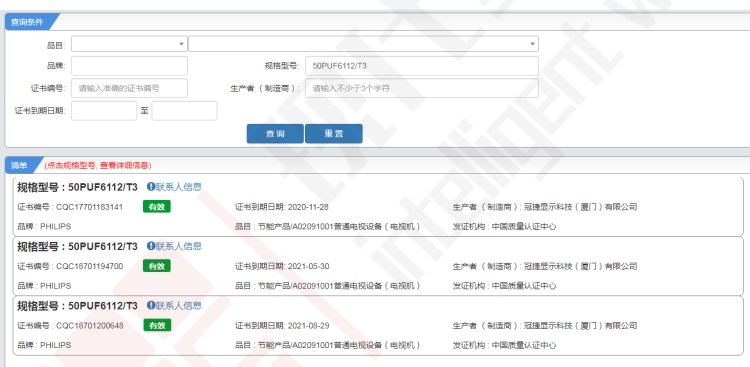The image size is (750, 367).
Task: Click the info icon in the CQC18701194700 entry
Action: coord(151,246)
